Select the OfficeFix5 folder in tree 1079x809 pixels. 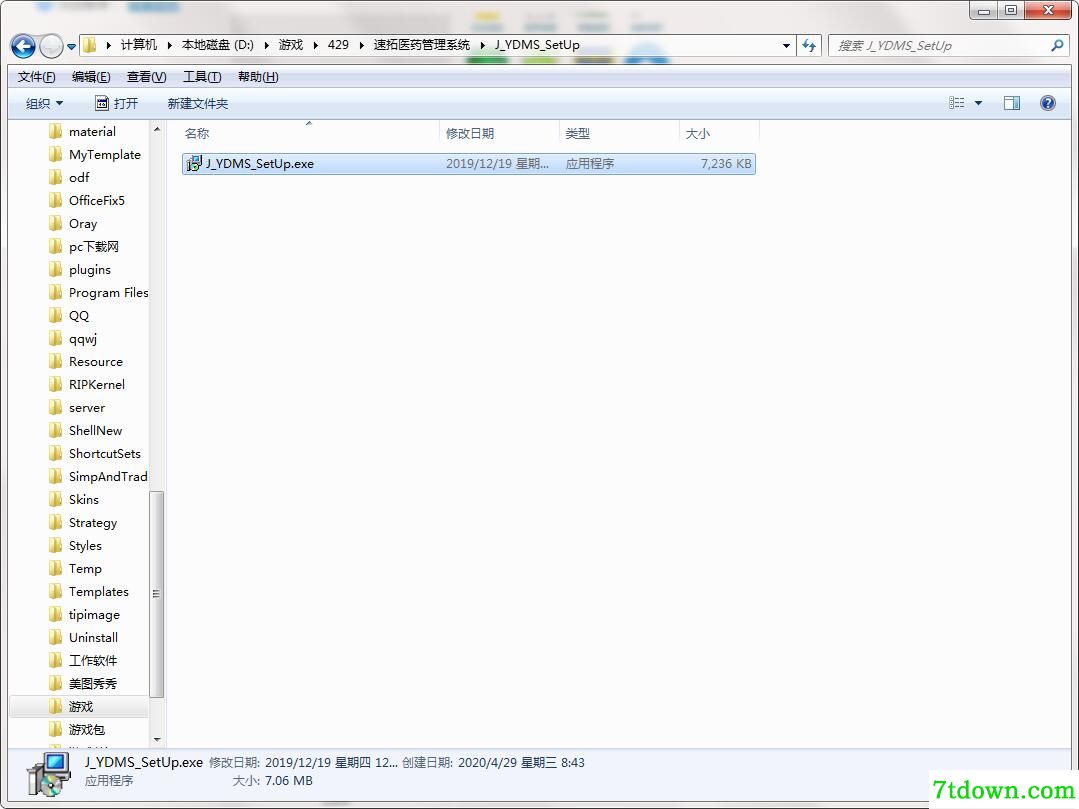click(x=97, y=201)
